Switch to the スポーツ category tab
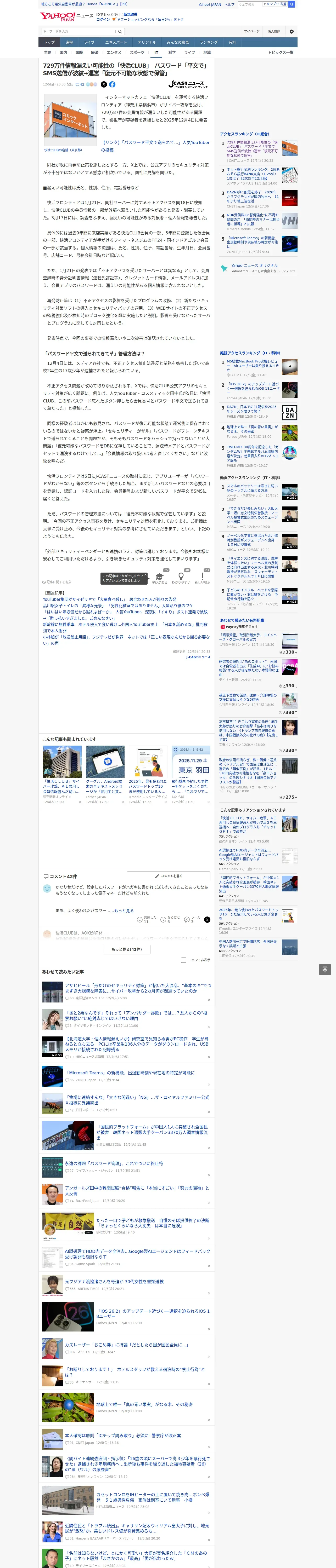This screenshot has width=336, height=1568. (137, 52)
